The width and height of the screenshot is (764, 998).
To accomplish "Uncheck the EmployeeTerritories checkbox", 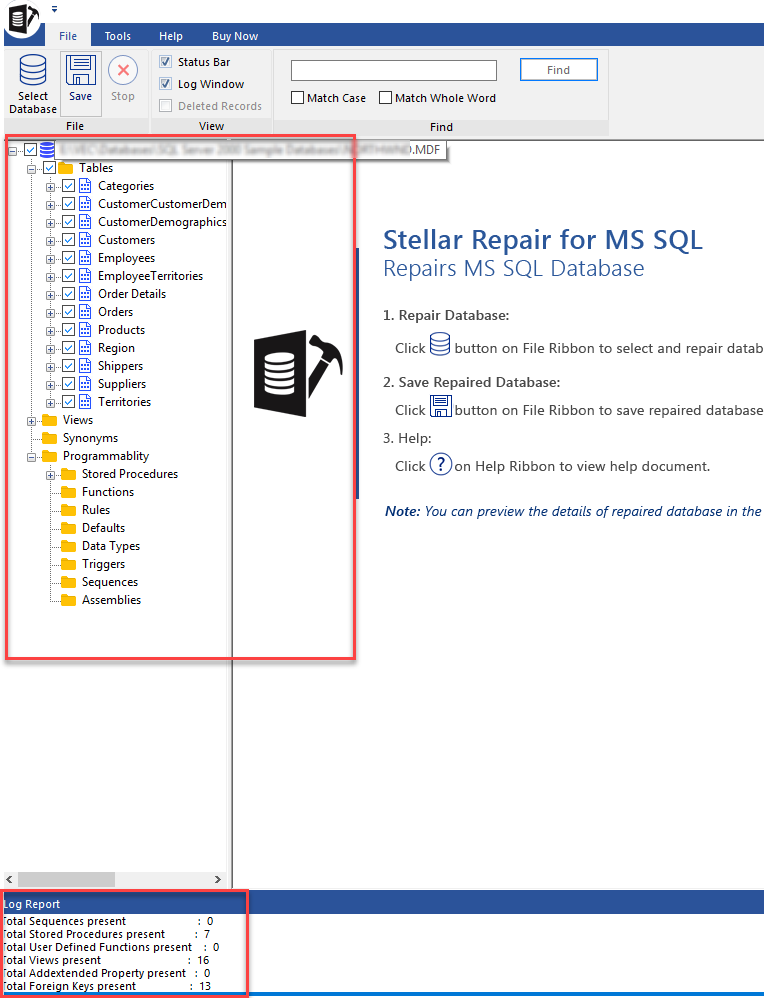I will point(69,276).
